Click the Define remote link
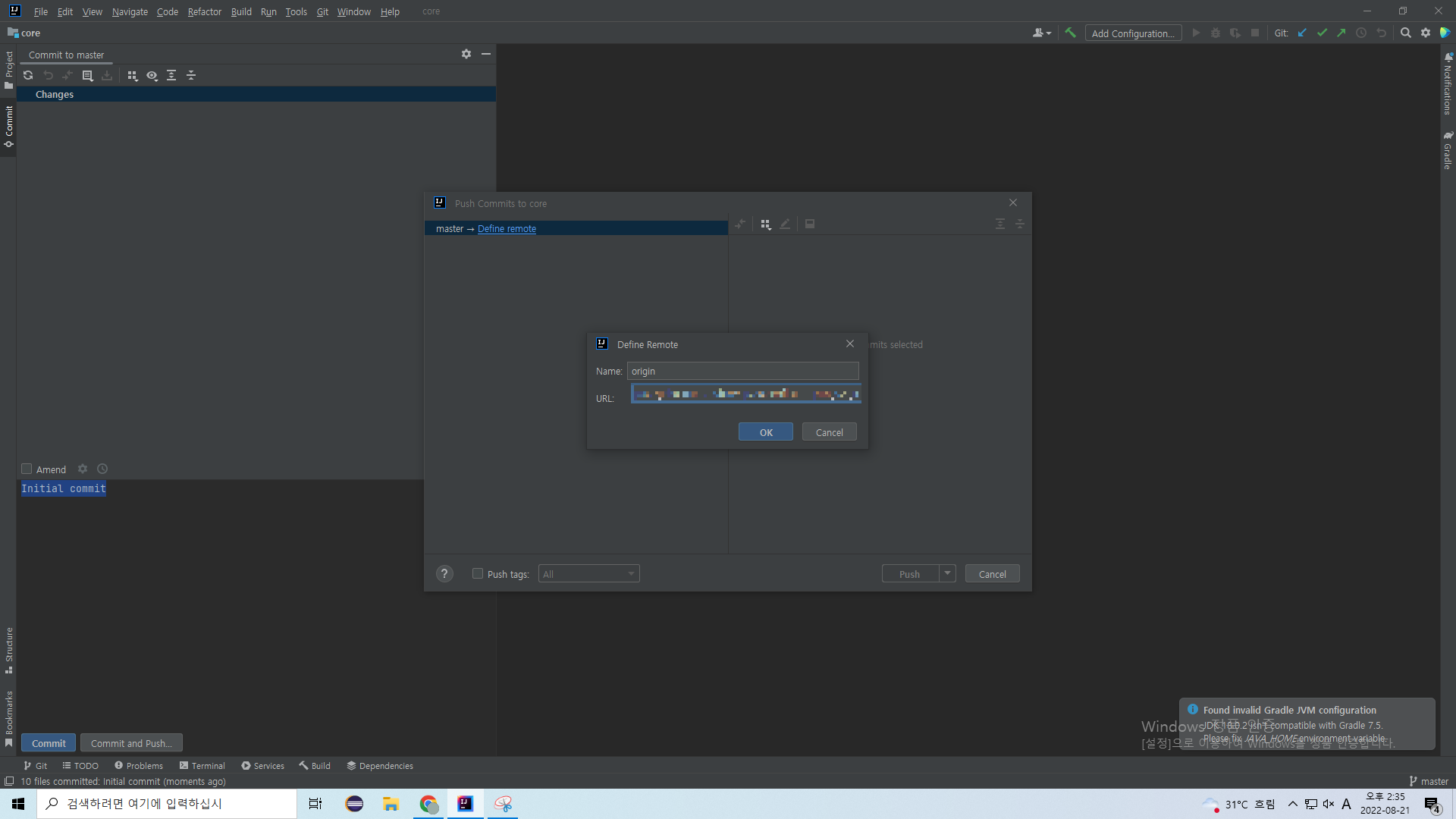Viewport: 1456px width, 819px height. (x=507, y=228)
